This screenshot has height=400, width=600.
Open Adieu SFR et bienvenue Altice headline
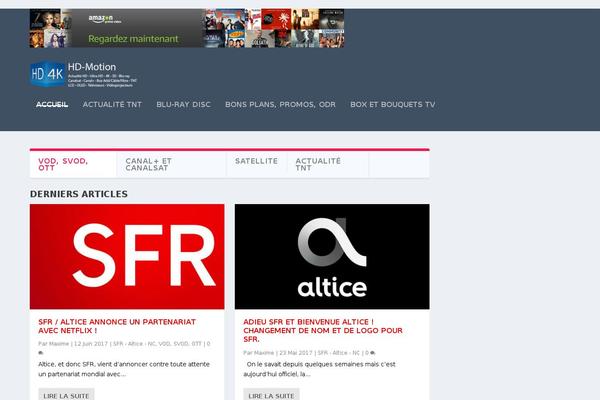click(x=323, y=330)
